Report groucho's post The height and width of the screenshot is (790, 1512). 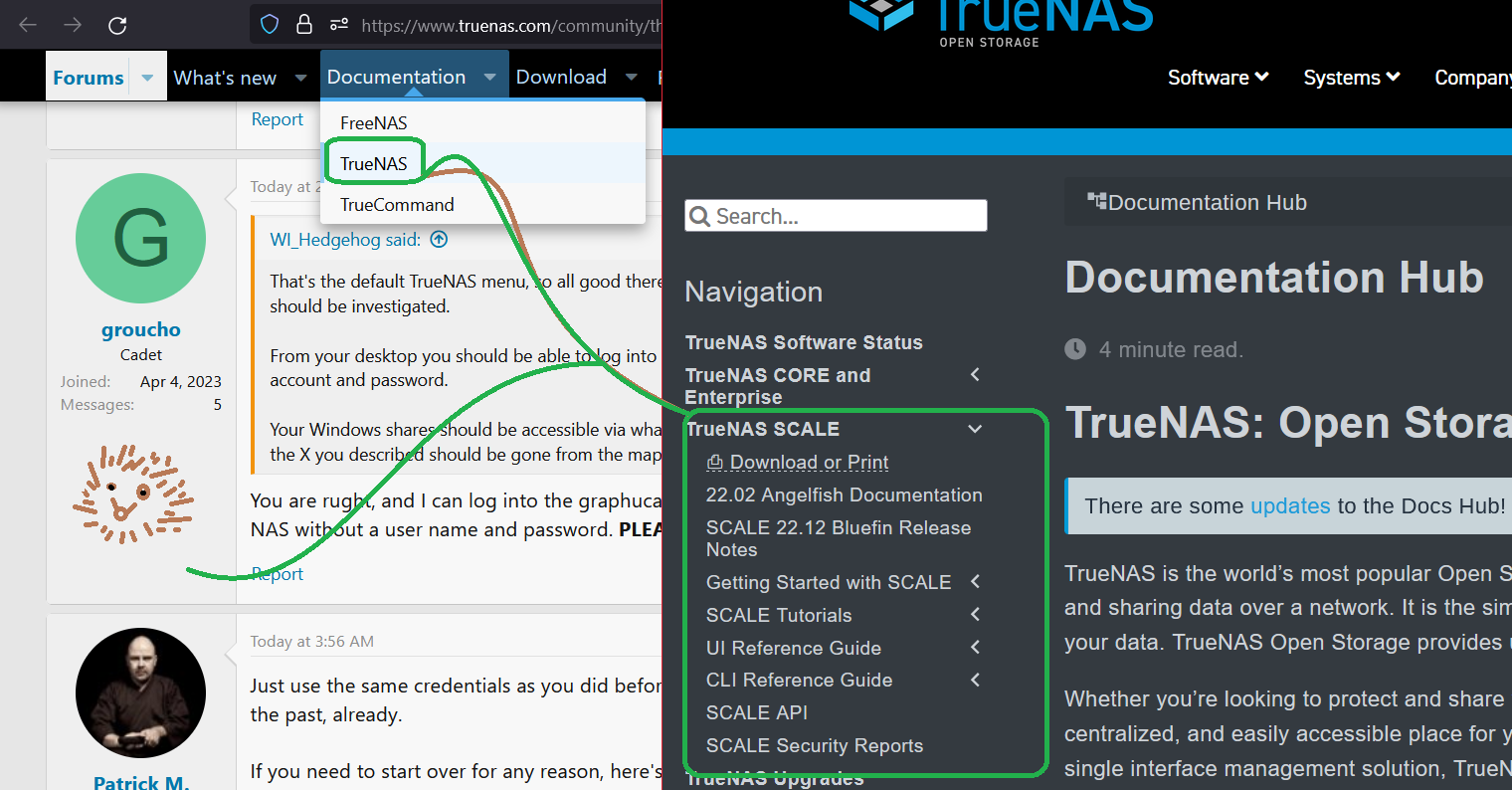pyautogui.click(x=277, y=574)
